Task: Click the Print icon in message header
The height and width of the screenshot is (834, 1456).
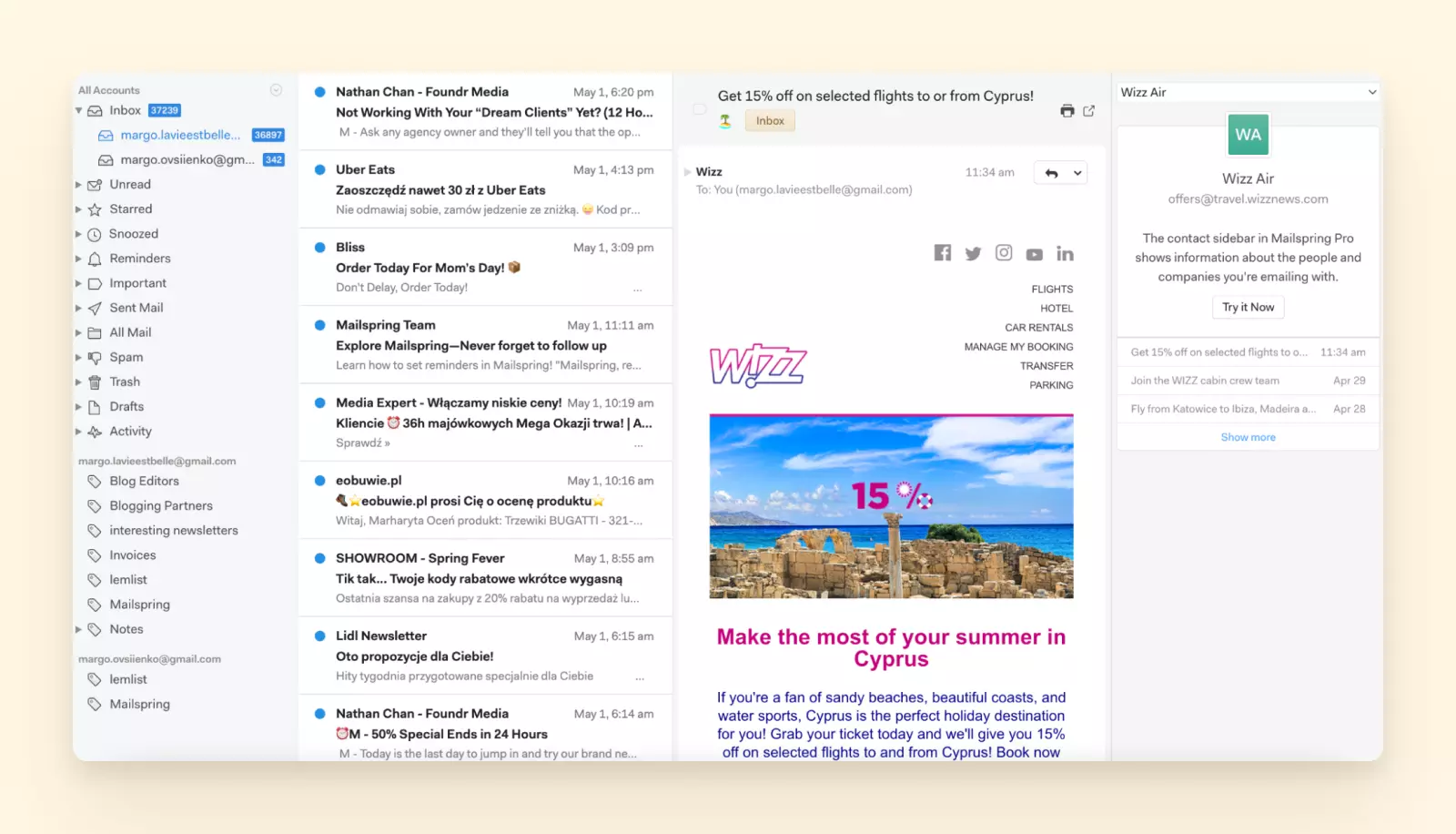Action: [x=1067, y=111]
